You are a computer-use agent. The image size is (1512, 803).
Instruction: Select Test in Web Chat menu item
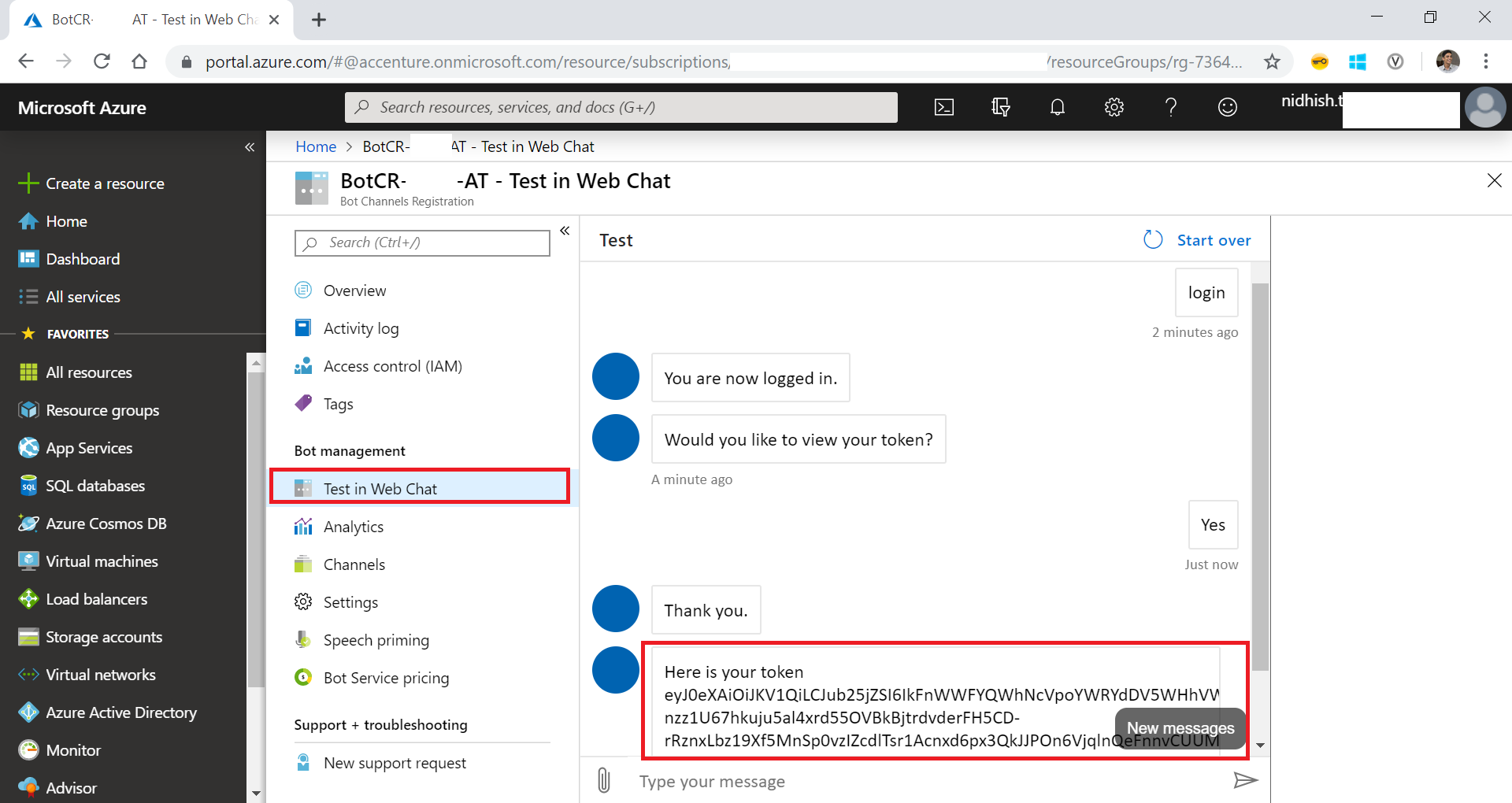tap(380, 488)
